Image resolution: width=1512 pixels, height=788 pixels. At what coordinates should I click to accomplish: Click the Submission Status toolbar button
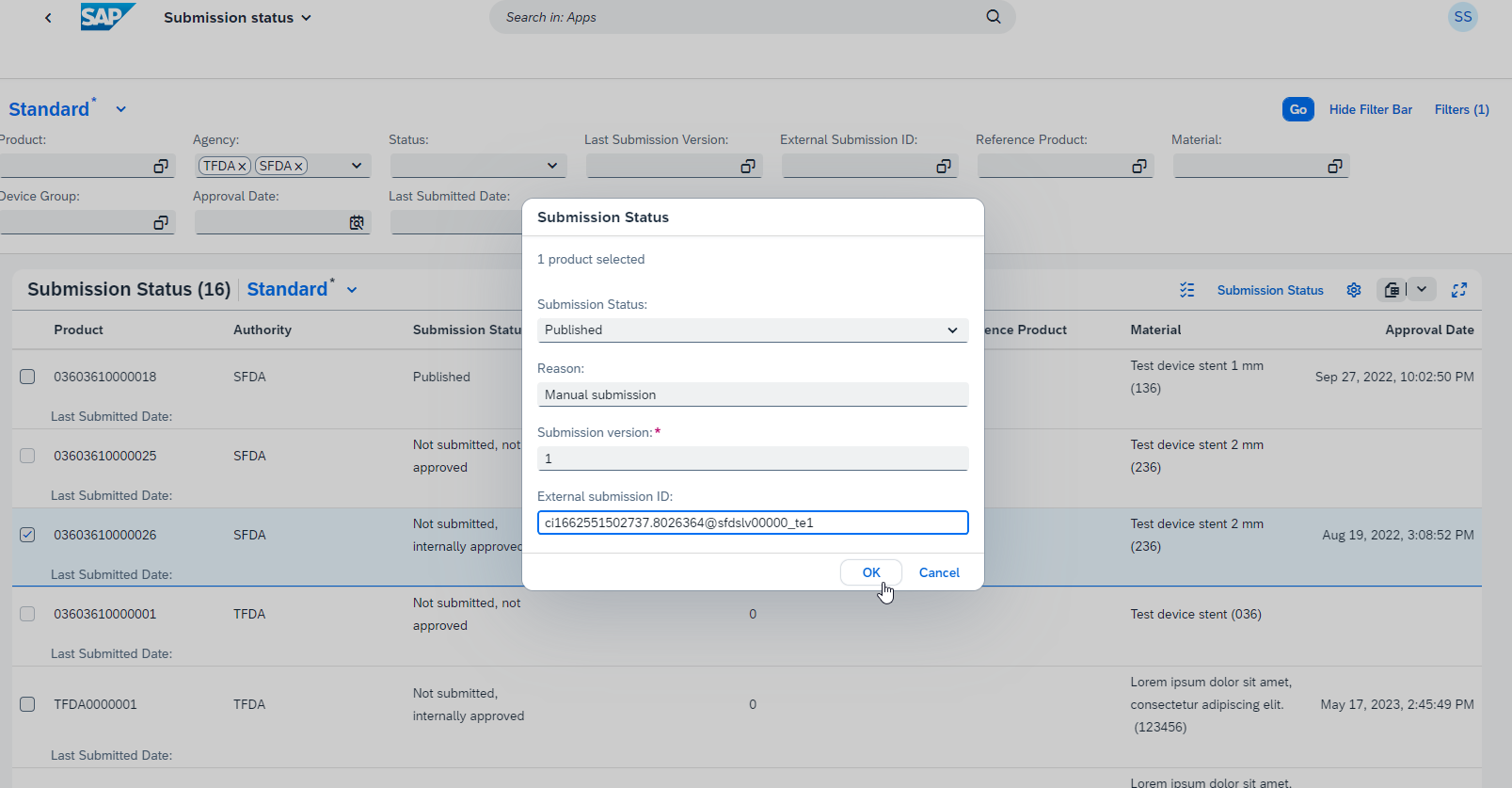pyautogui.click(x=1270, y=290)
